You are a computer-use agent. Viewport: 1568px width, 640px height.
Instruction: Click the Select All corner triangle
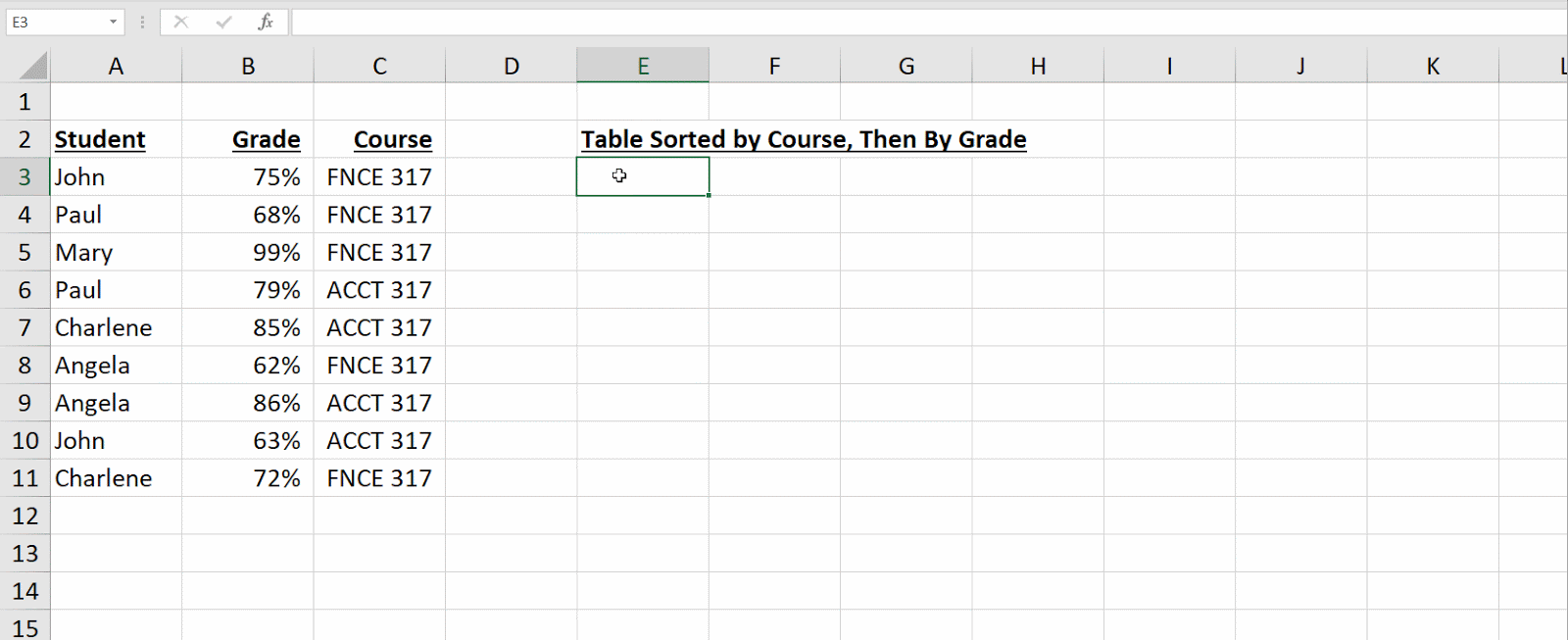click(x=33, y=67)
